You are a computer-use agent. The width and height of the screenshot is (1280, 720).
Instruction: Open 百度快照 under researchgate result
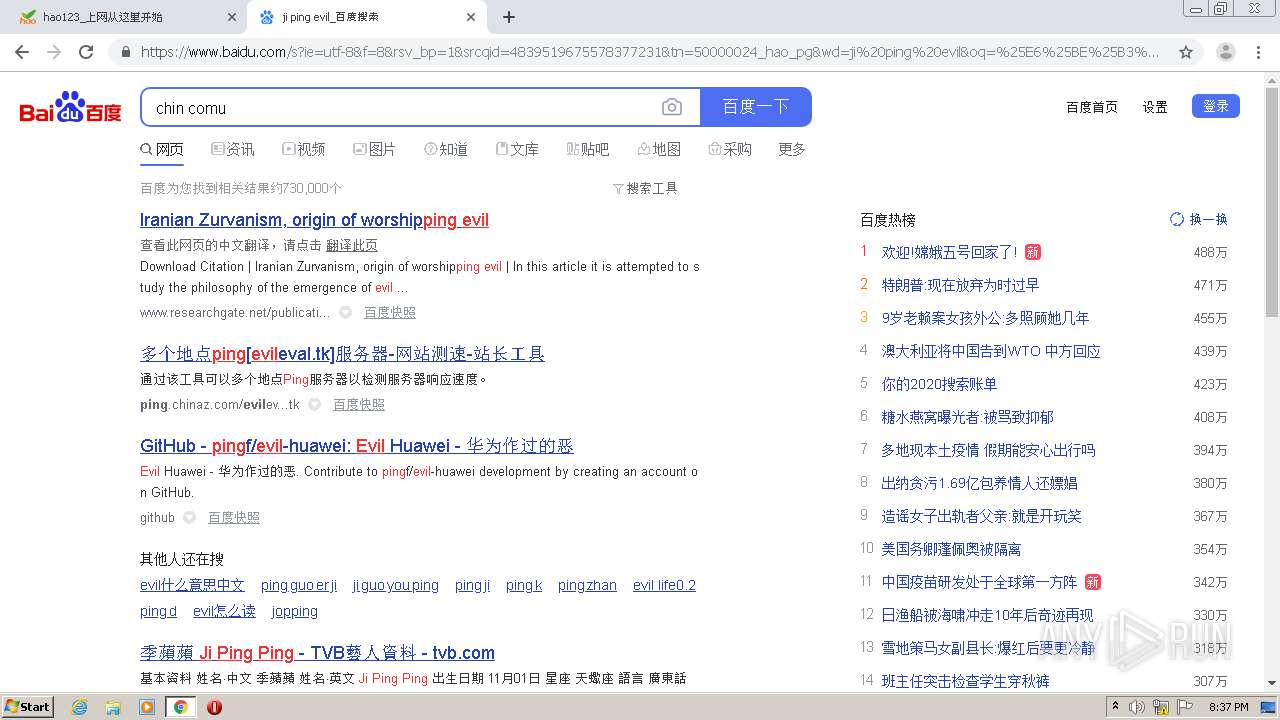[390, 312]
